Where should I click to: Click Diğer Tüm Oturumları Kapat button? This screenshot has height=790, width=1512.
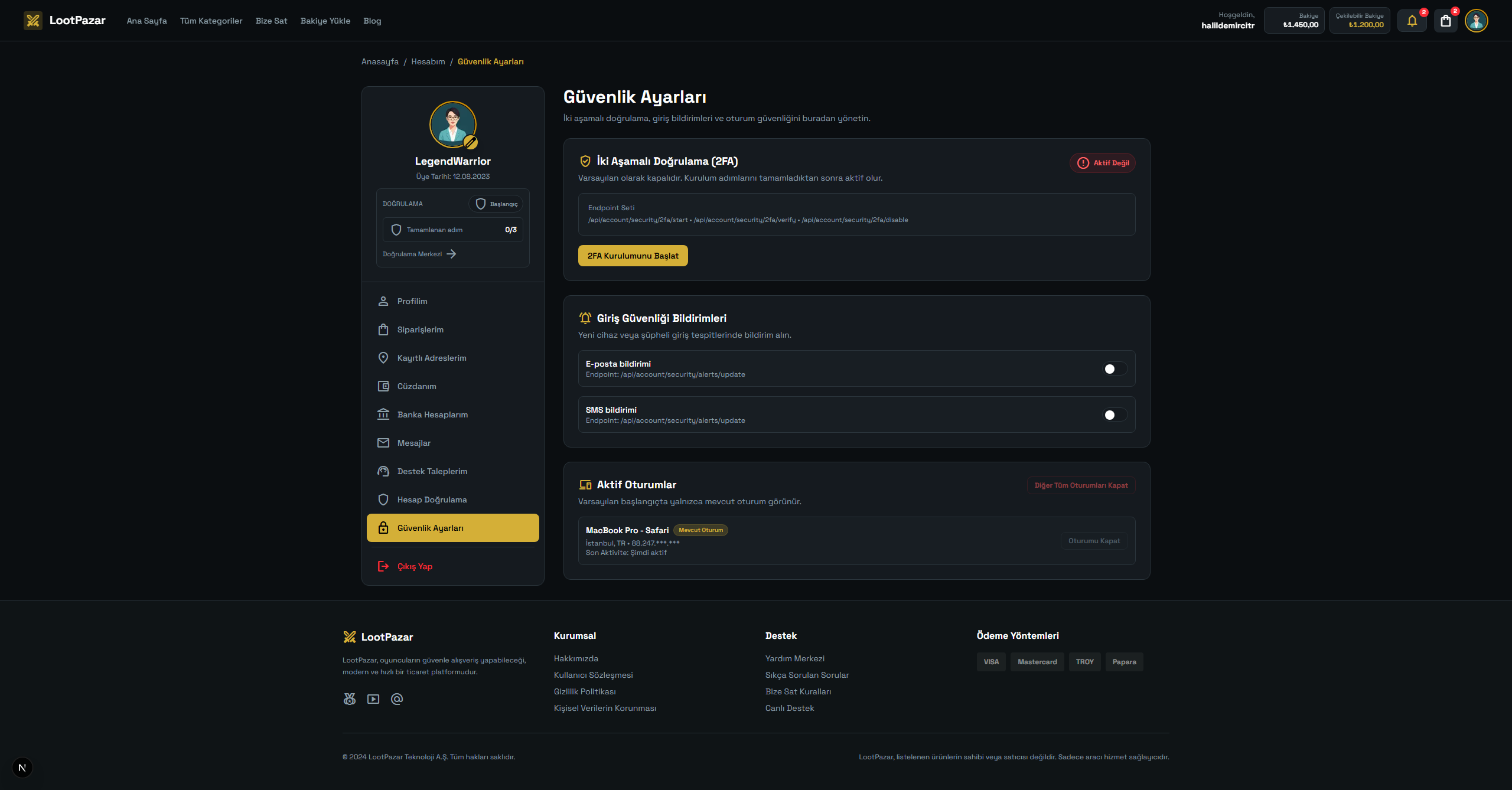(1081, 485)
